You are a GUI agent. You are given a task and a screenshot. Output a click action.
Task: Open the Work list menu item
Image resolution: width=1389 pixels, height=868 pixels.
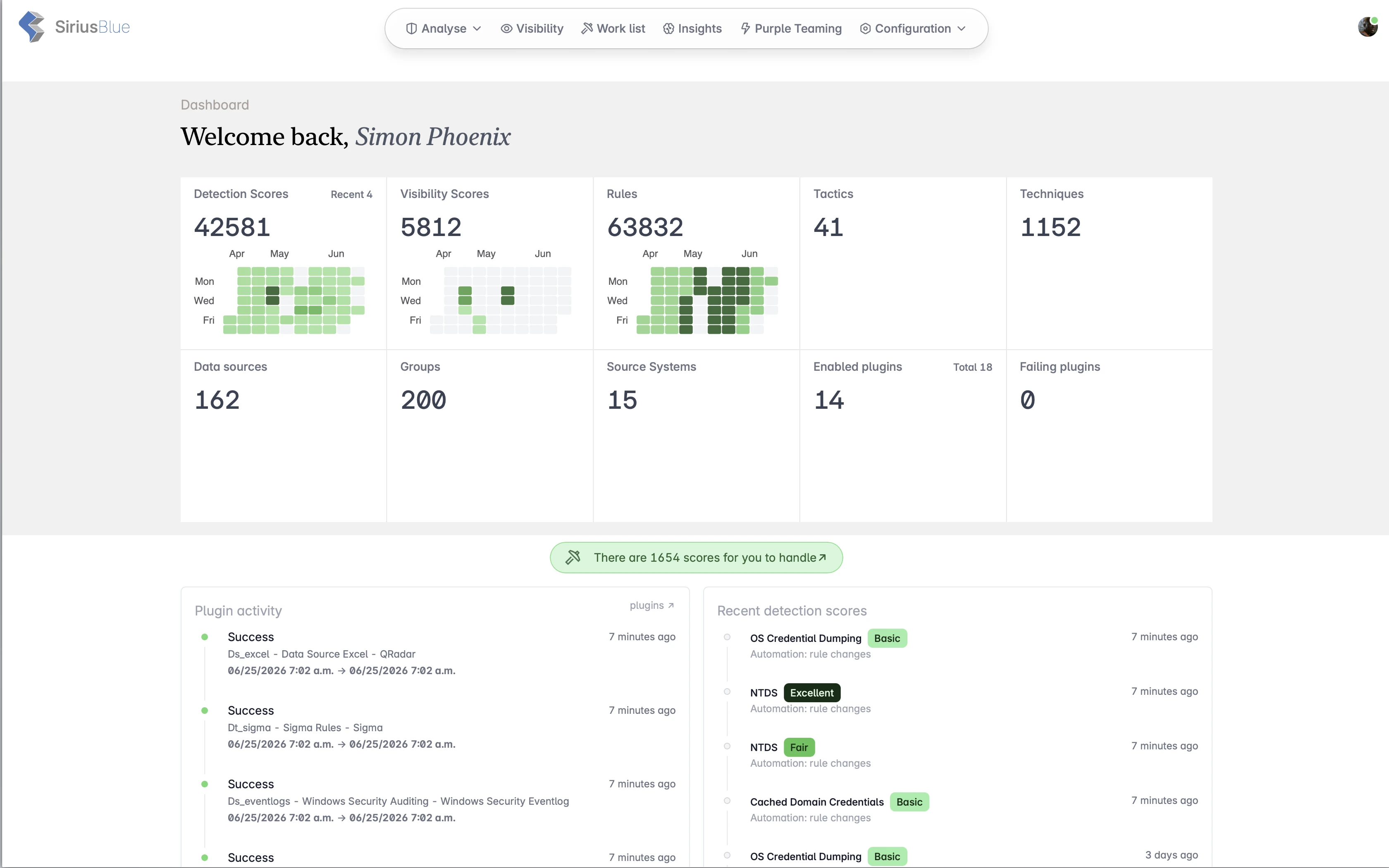pos(613,29)
